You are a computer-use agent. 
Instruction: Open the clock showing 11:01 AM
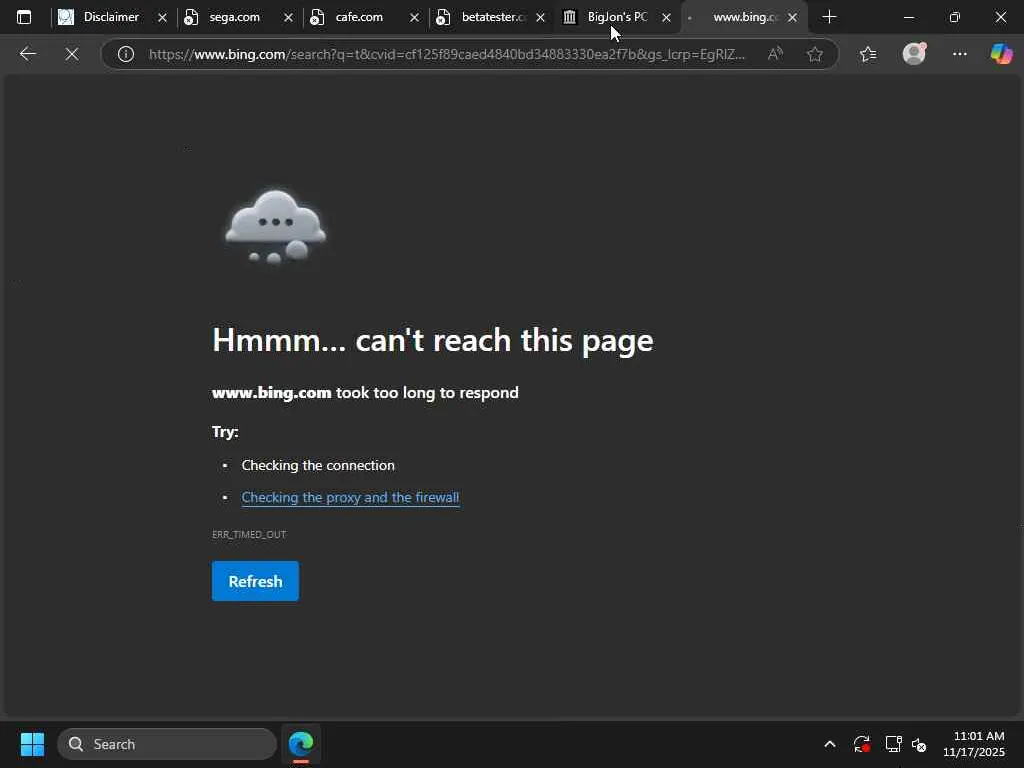tap(974, 744)
